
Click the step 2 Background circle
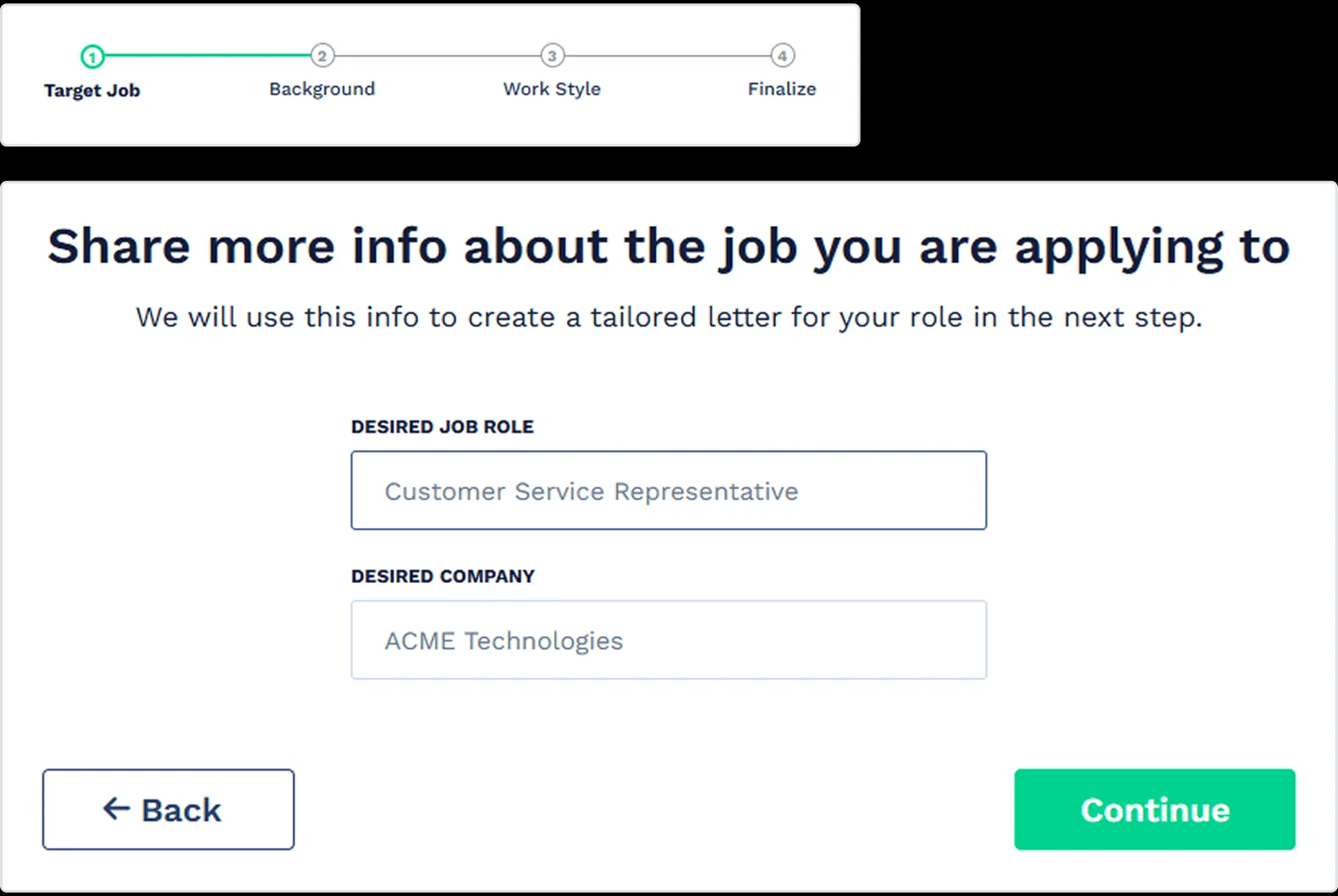pos(322,57)
